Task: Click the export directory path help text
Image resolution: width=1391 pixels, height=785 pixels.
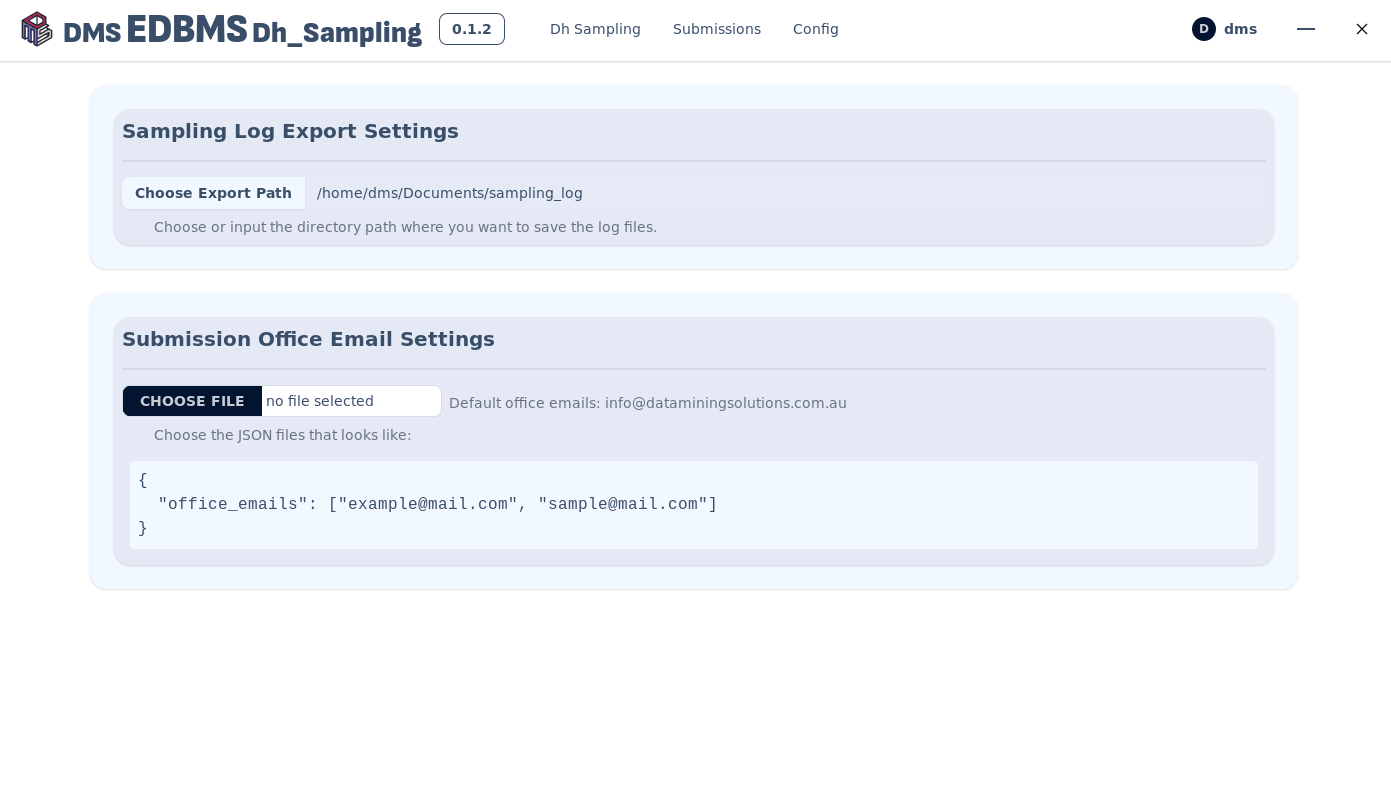Action: coord(405,227)
